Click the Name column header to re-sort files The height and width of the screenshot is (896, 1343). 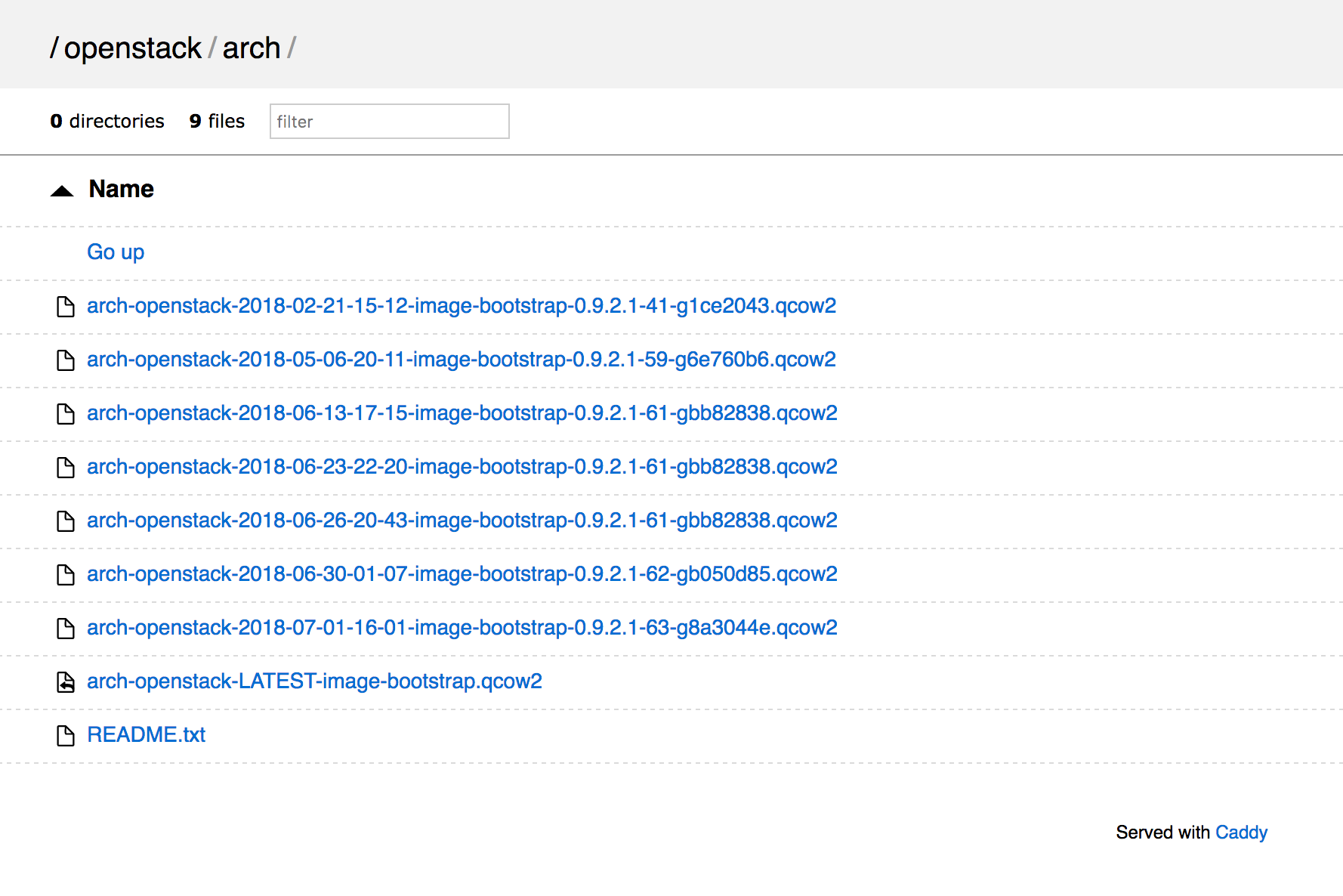(121, 189)
